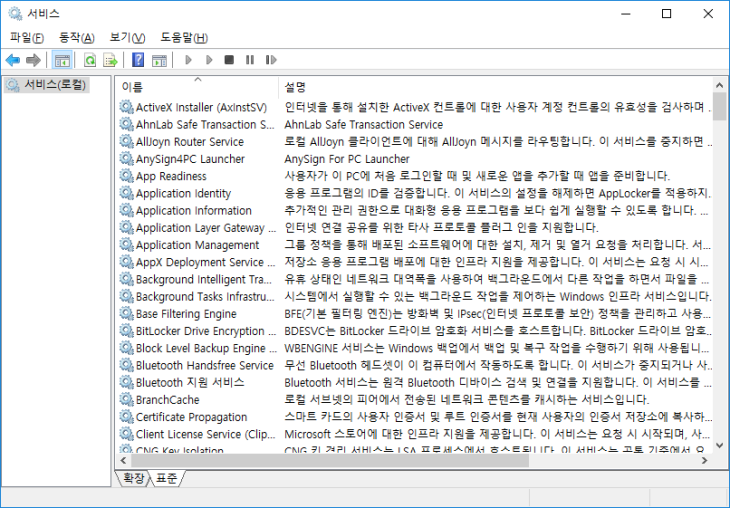Toggle the action pane toolbar icon
Screen dimensions: 730x508
(159, 60)
